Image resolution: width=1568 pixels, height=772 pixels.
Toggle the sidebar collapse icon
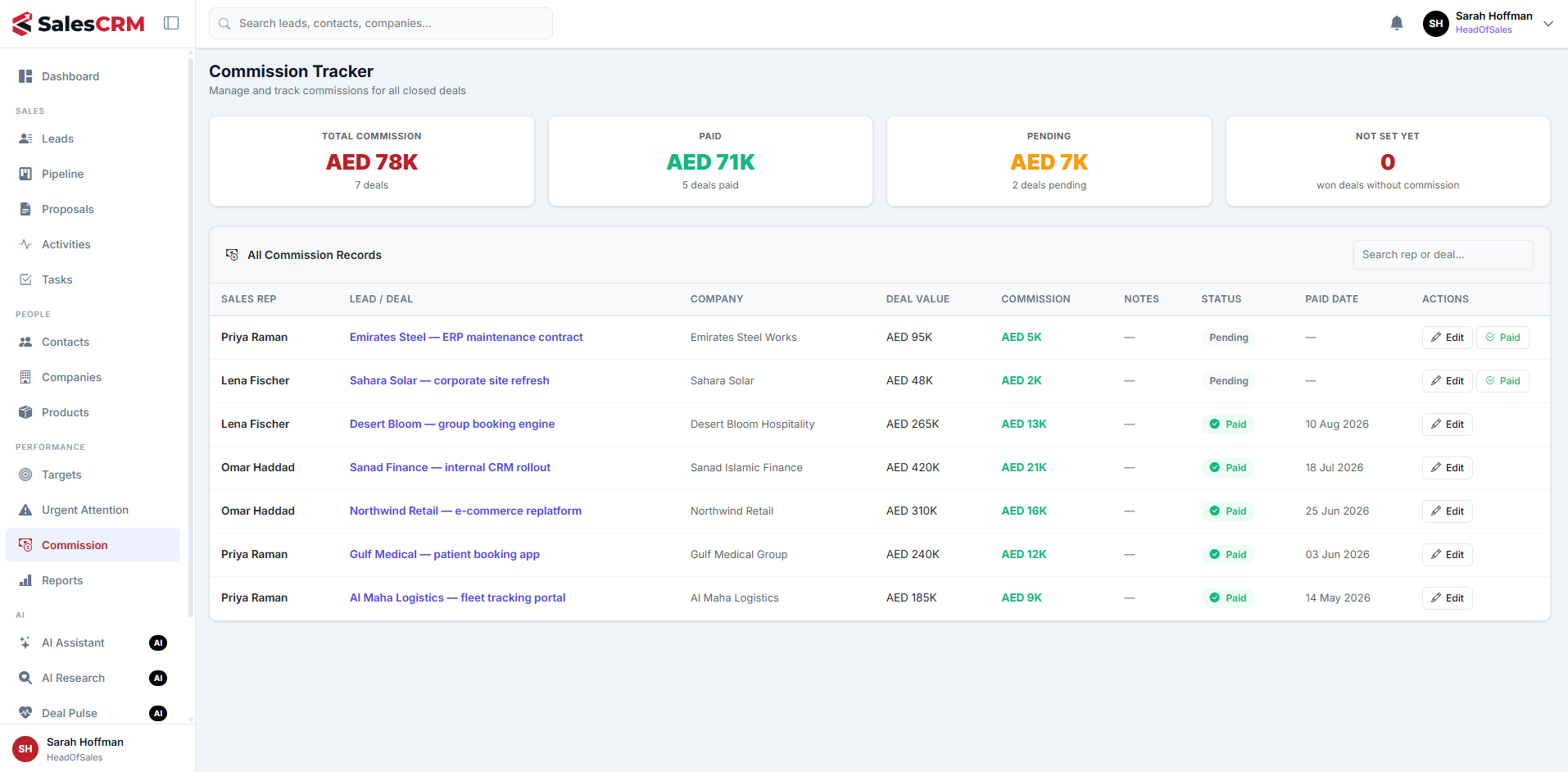point(171,23)
